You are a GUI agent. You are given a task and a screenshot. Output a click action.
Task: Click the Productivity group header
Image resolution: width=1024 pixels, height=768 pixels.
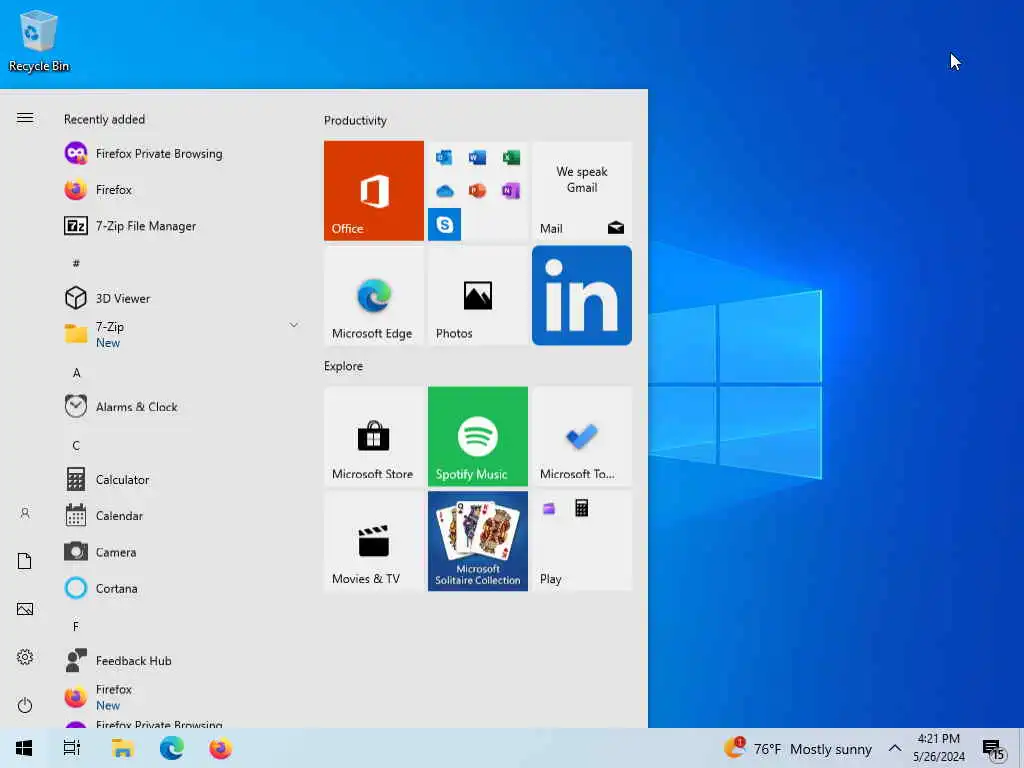click(355, 121)
